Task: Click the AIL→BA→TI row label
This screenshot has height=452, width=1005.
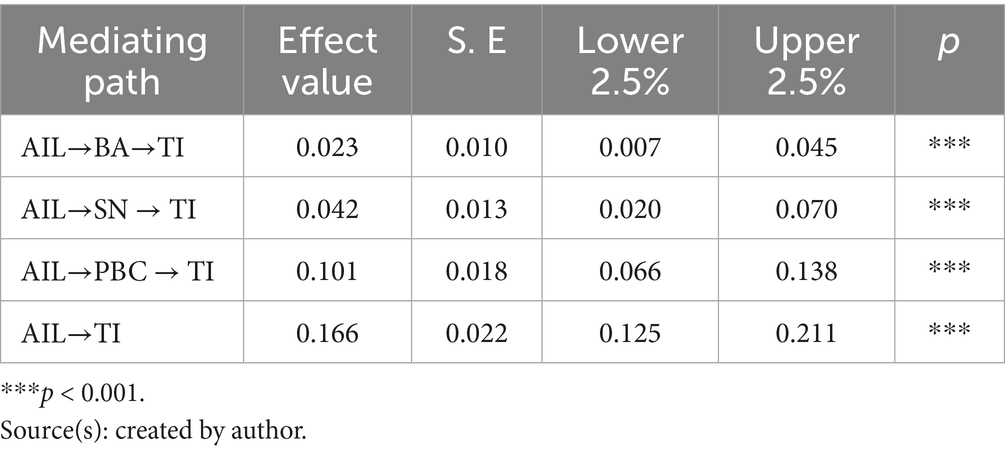Action: click(x=106, y=147)
